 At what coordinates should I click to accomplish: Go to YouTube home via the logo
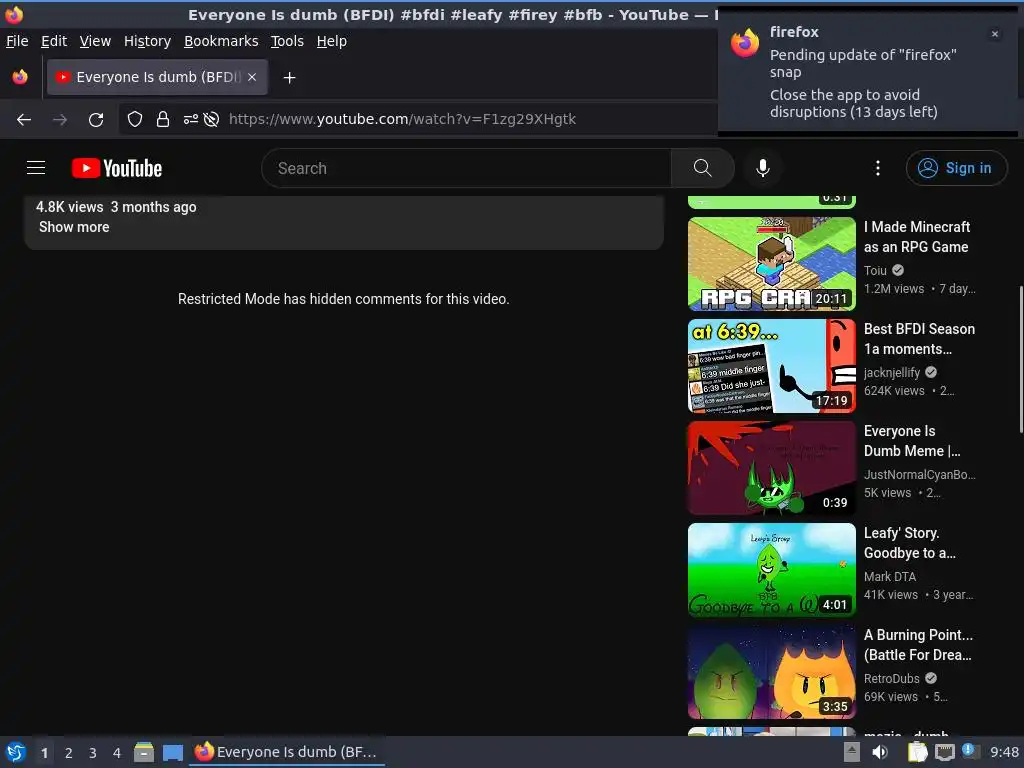117,168
